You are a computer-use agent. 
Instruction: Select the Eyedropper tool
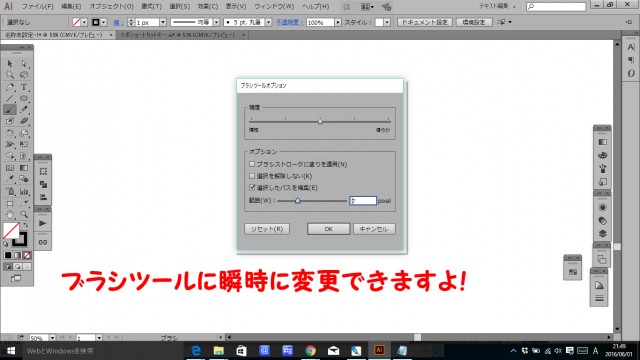tap(10, 179)
